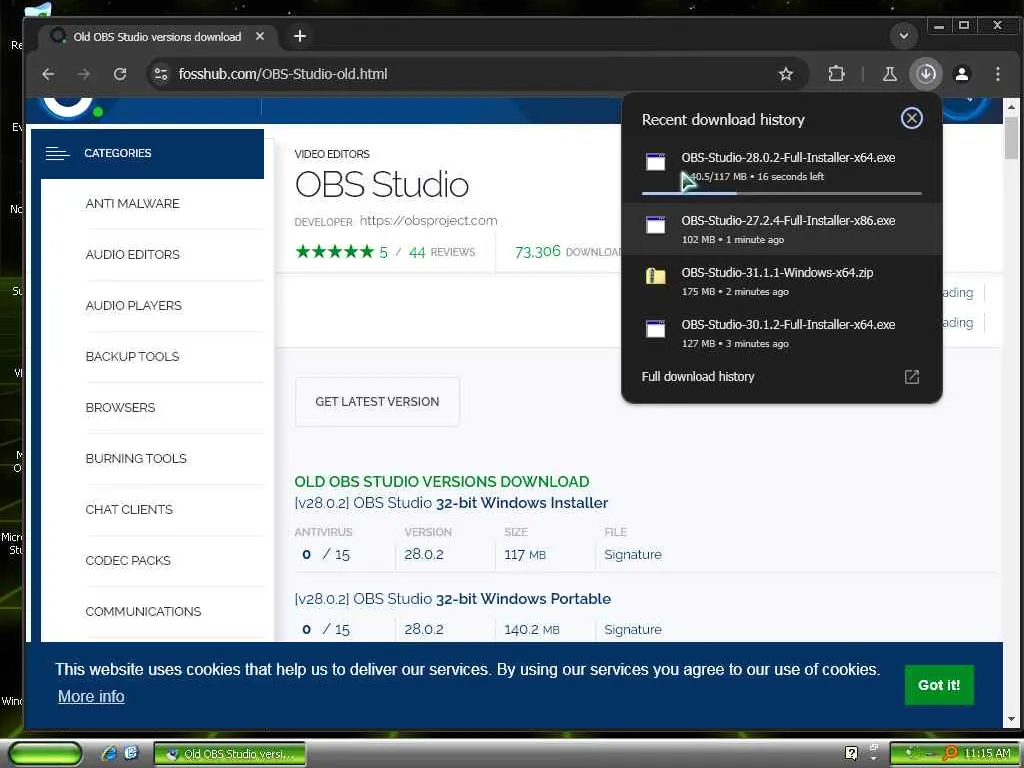This screenshot has width=1024, height=768.
Task: Toggle the Downloads toolbar icon
Action: [926, 74]
